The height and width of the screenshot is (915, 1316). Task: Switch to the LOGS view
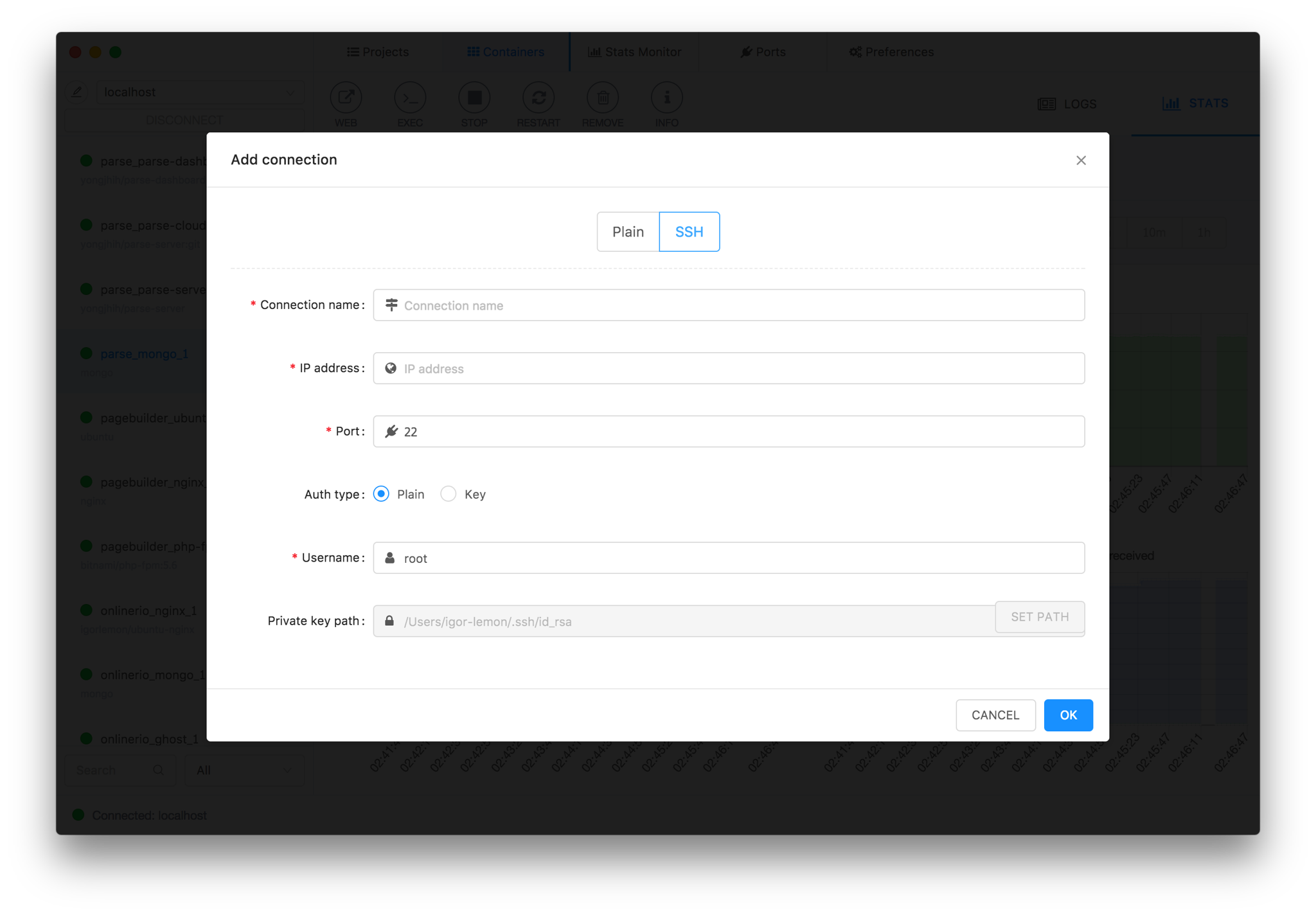[x=1067, y=103]
